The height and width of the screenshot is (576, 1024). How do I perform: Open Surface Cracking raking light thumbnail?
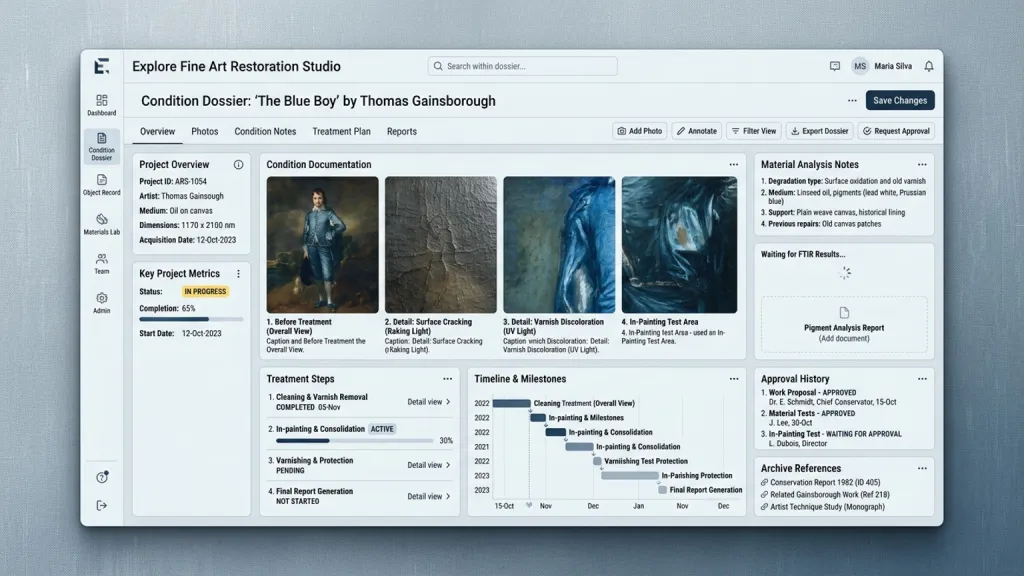coord(441,244)
